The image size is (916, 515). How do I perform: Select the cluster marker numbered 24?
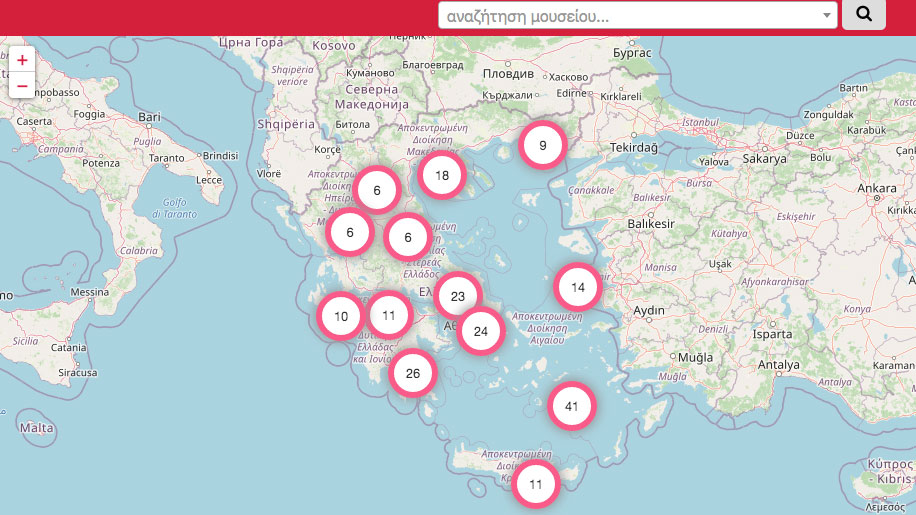click(x=481, y=332)
